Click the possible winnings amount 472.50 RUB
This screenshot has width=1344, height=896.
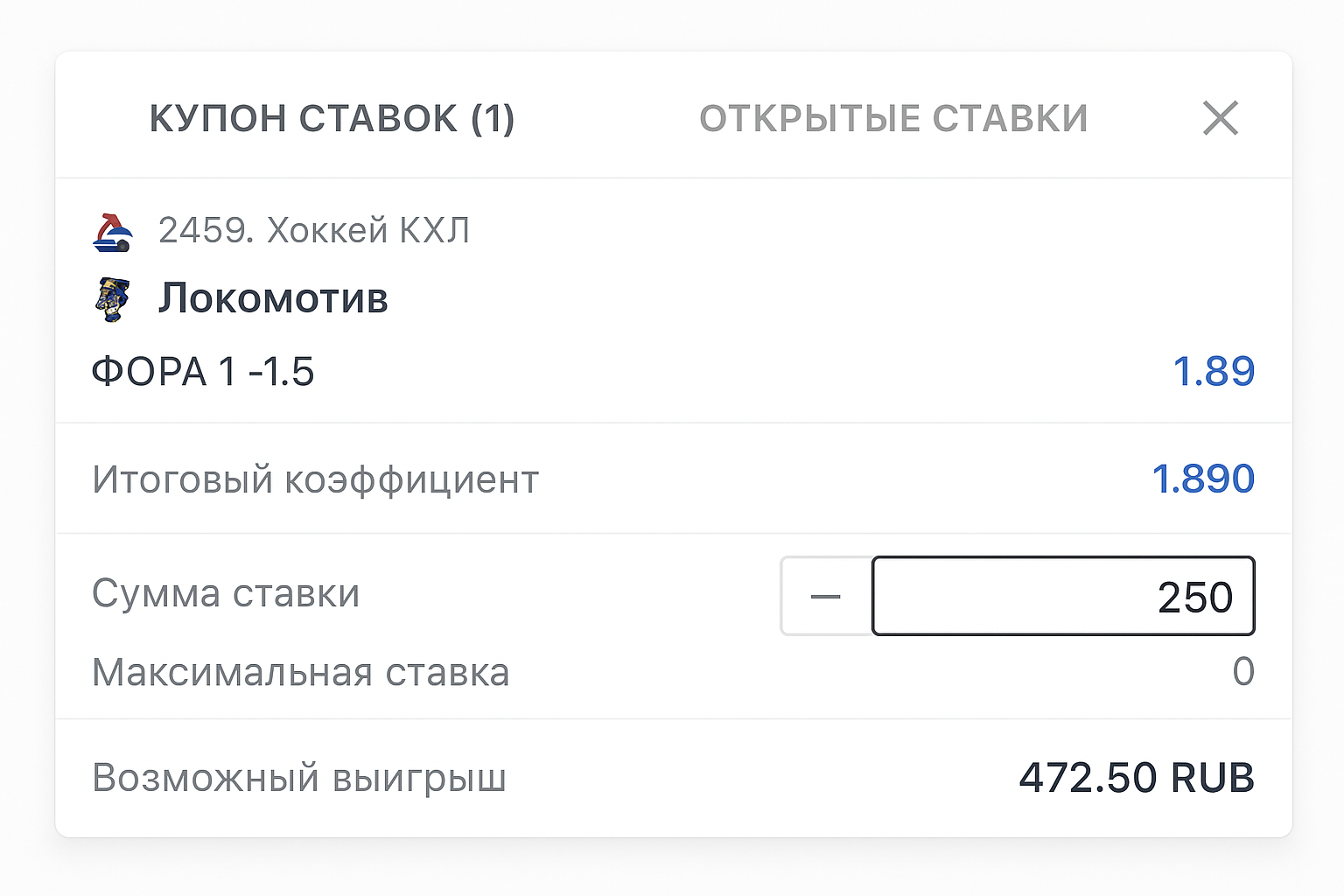pyautogui.click(x=1136, y=778)
